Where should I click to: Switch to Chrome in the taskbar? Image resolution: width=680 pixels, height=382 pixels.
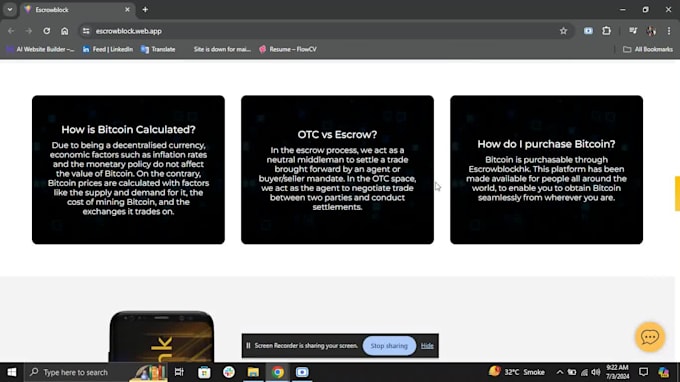pos(278,372)
